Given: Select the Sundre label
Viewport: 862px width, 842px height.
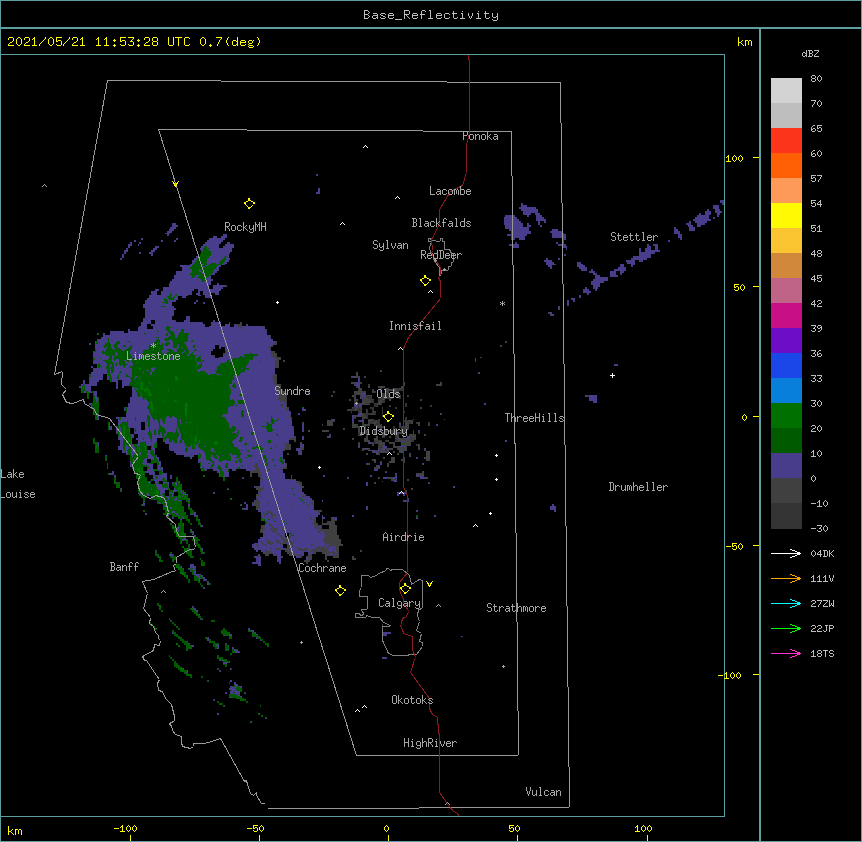Looking at the screenshot, I should [292, 391].
